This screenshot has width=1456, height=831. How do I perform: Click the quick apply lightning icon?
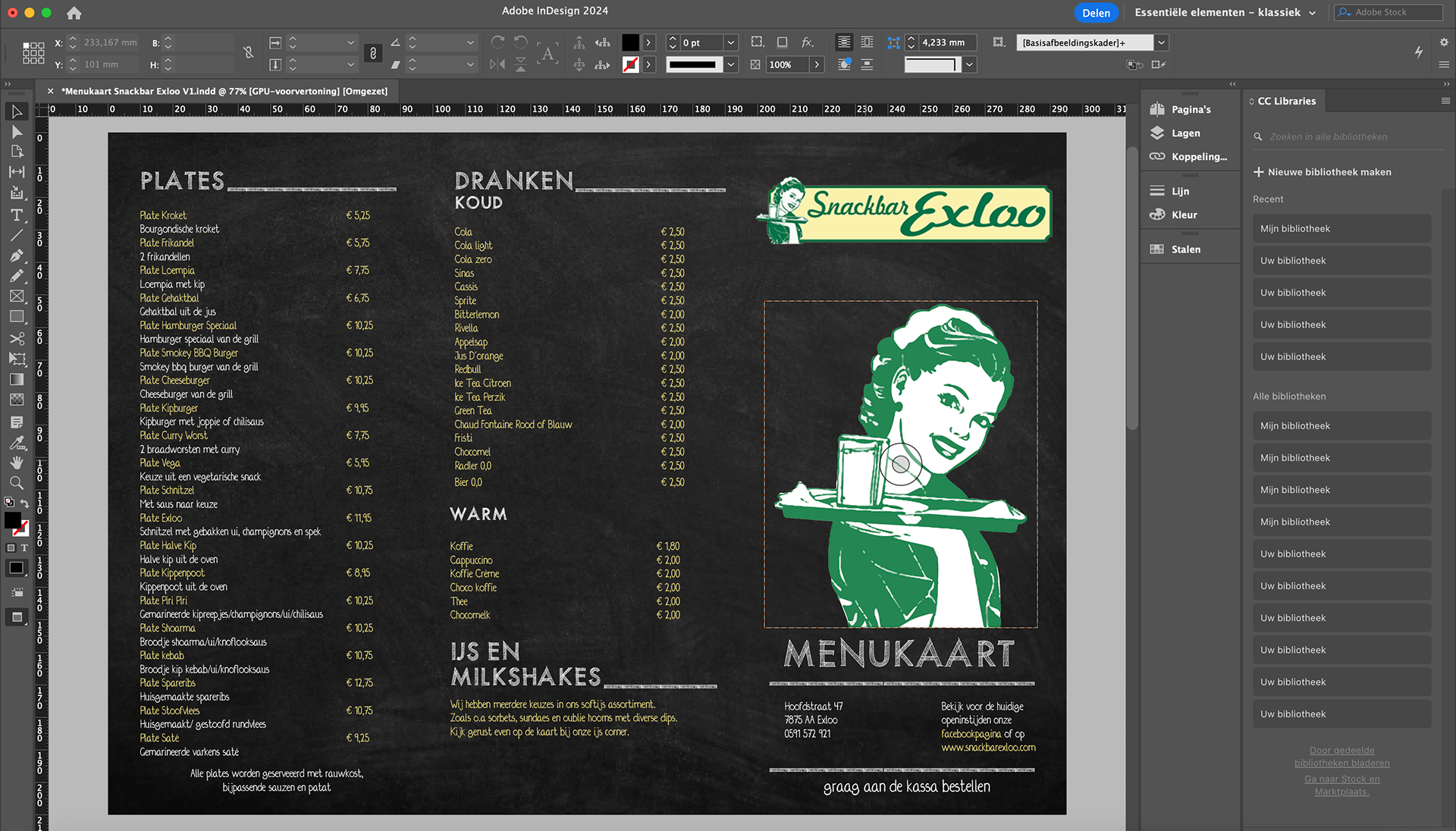(1419, 52)
